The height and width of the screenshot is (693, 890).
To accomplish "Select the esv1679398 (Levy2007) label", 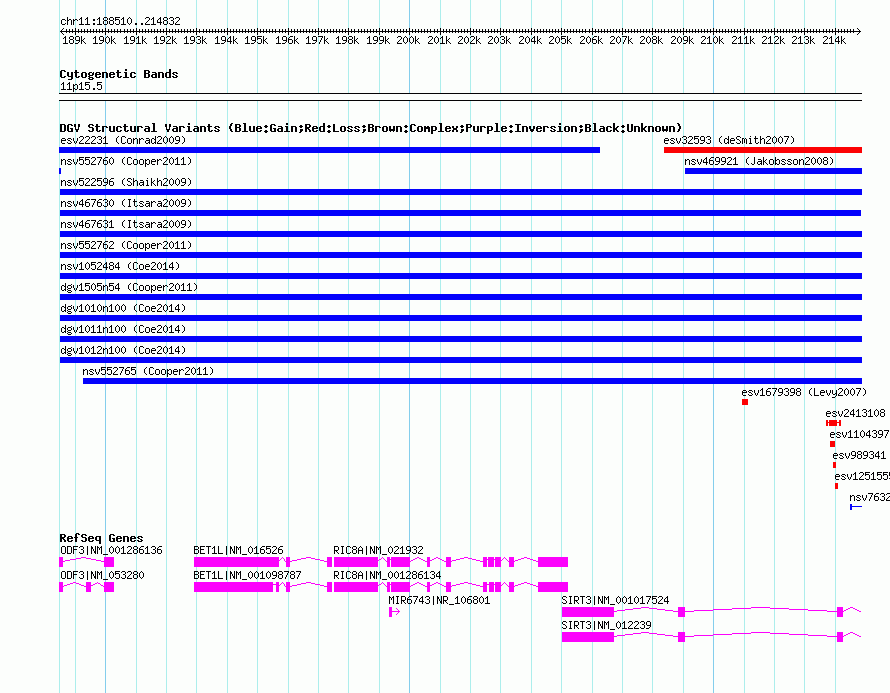I will [804, 392].
